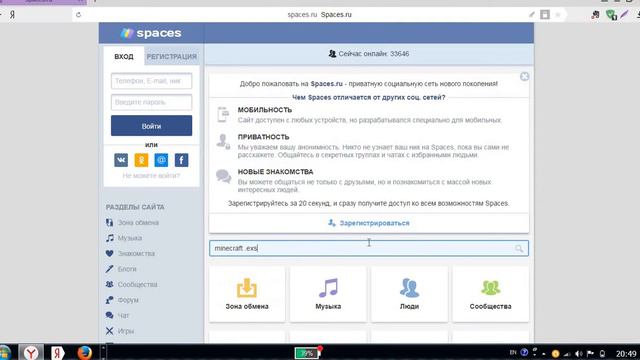This screenshot has height=360, width=640.
Task: Log in via VK icon
Action: 121,160
